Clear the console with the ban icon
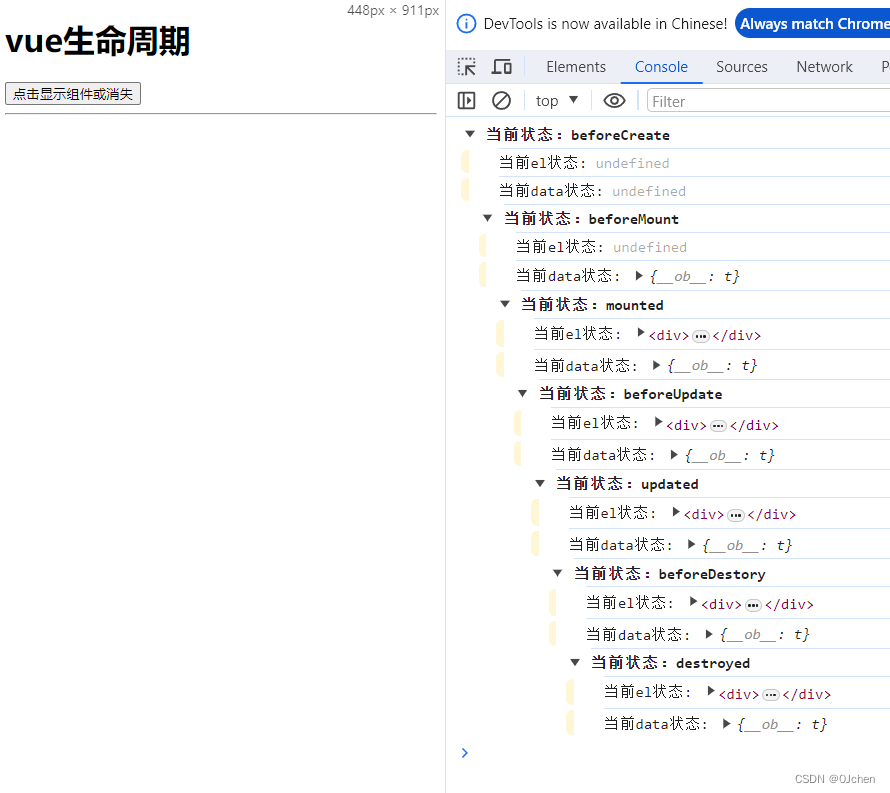Image resolution: width=890 pixels, height=793 pixels. tap(501, 101)
